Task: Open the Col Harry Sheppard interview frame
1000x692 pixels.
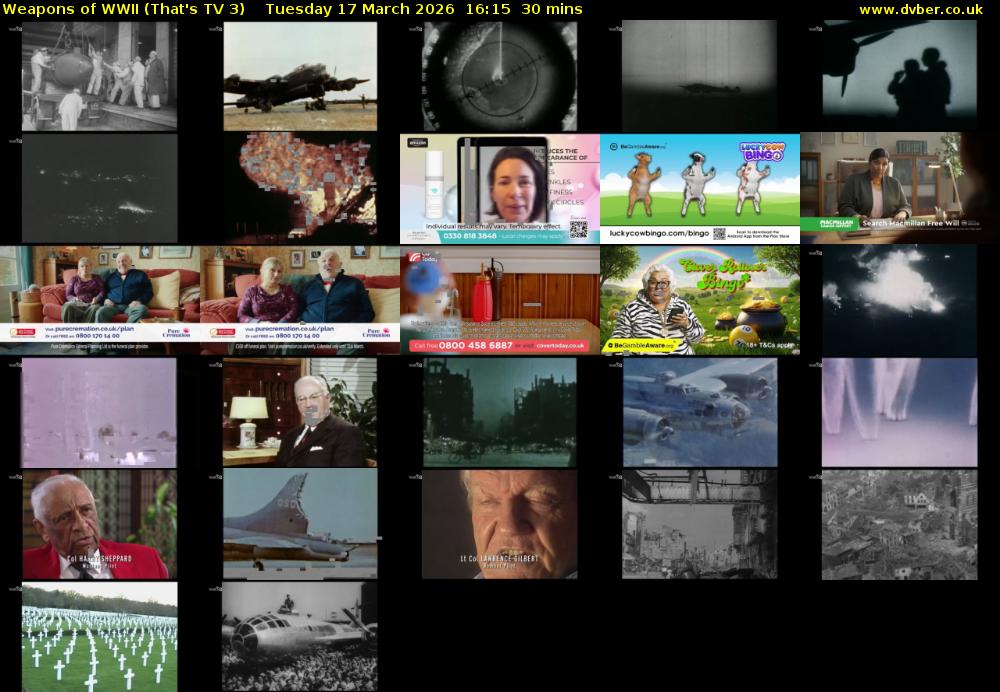Action: coord(99,524)
